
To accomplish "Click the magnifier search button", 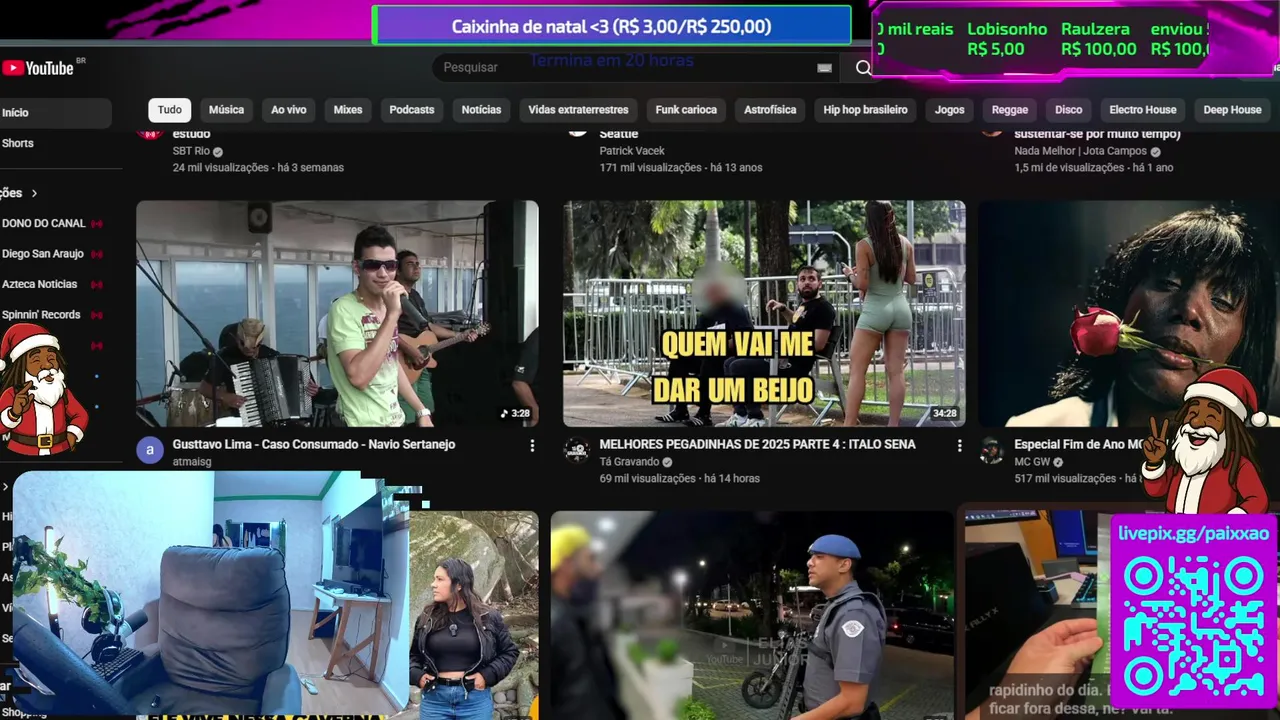I will [x=862, y=68].
